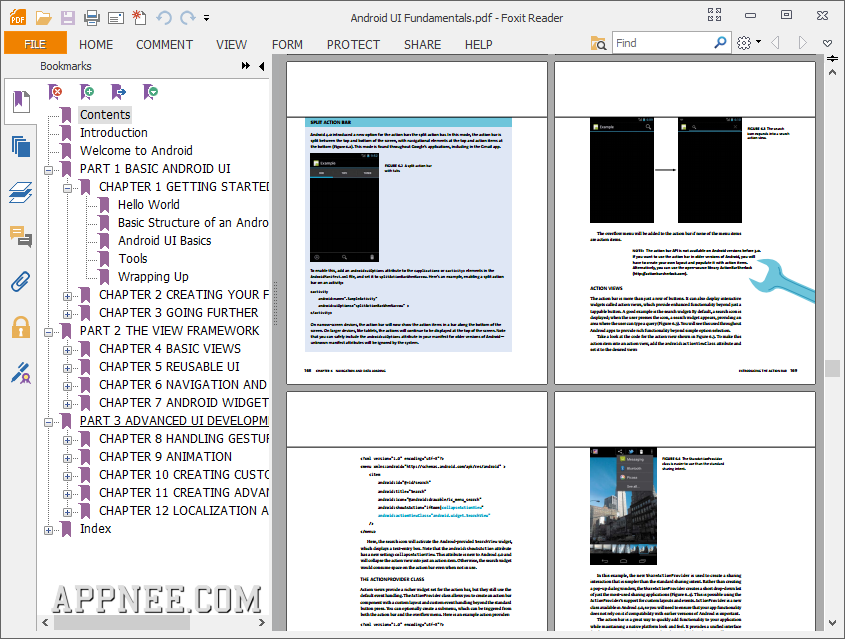The height and width of the screenshot is (639, 845).
Task: Open the Bookmarks panel sidebar icon
Action: tap(21, 101)
